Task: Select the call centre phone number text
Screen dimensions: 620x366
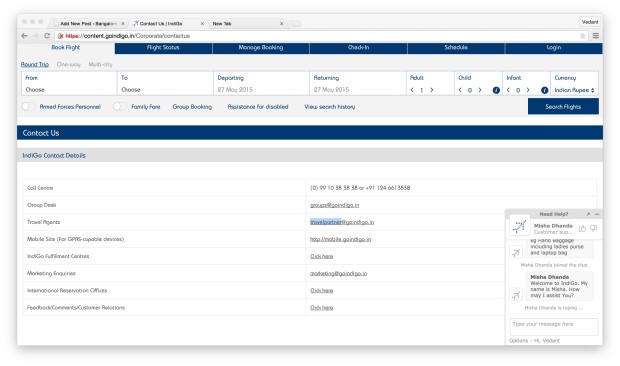Action: (x=360, y=188)
